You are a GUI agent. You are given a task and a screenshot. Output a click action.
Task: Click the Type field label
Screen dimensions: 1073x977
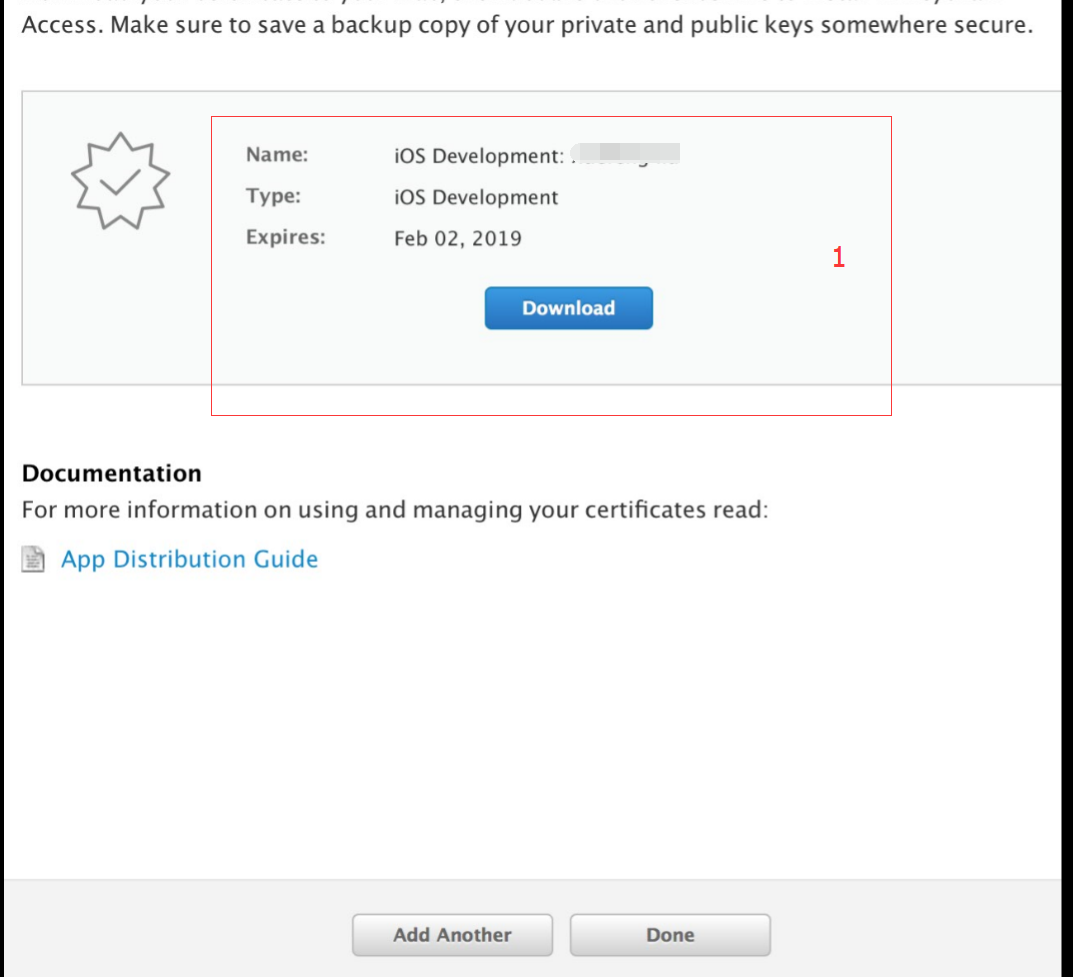pos(273,197)
